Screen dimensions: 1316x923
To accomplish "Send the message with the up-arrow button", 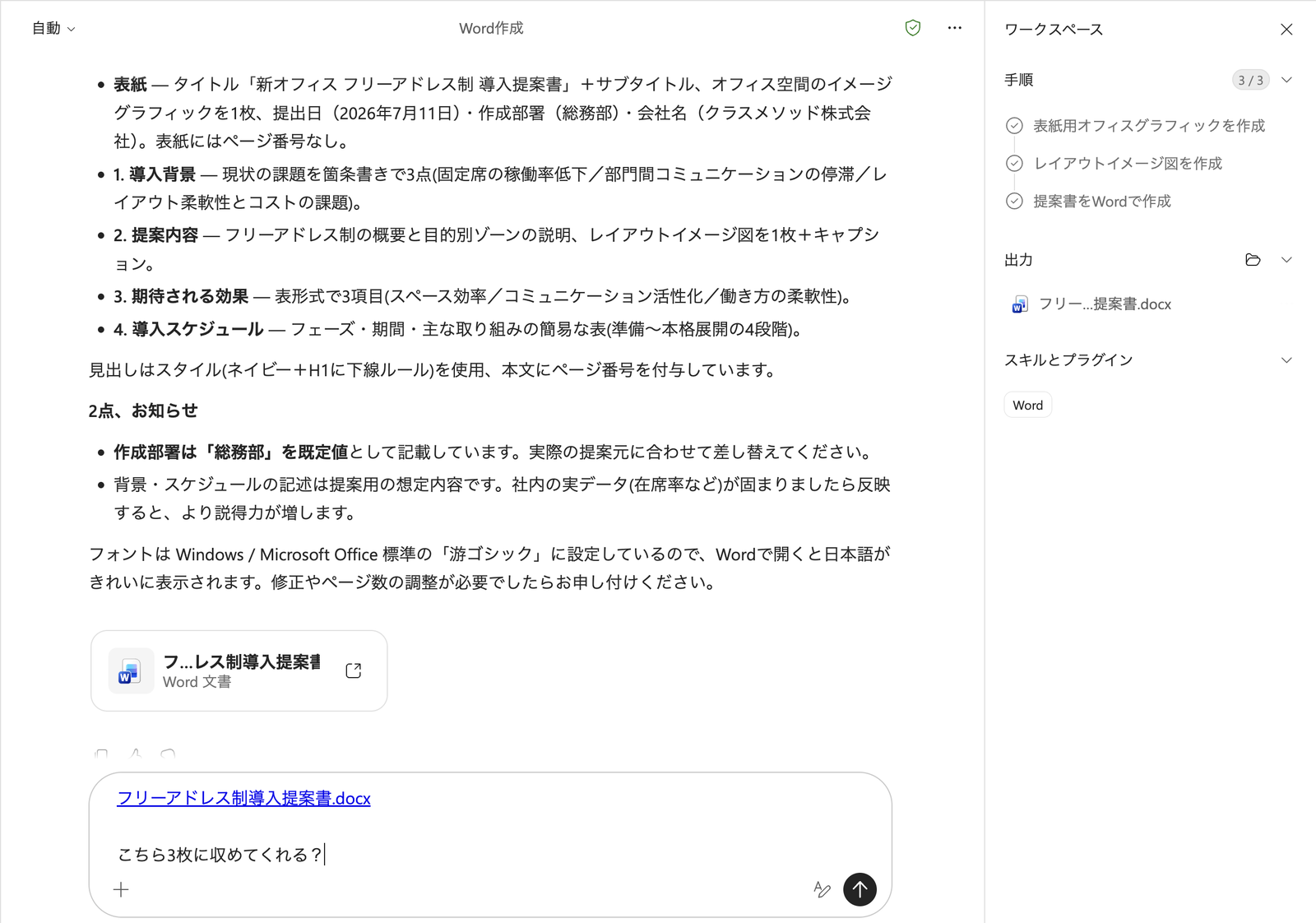I will [860, 889].
